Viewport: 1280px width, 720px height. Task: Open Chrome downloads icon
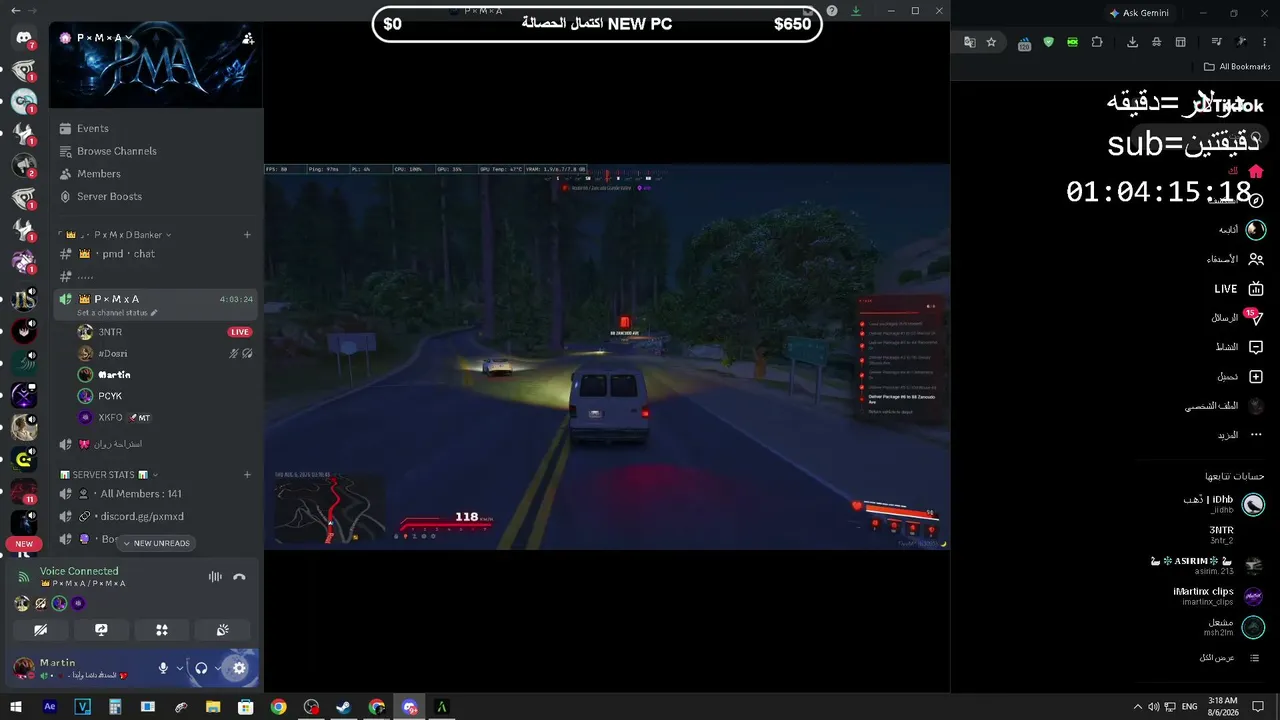(1132, 42)
